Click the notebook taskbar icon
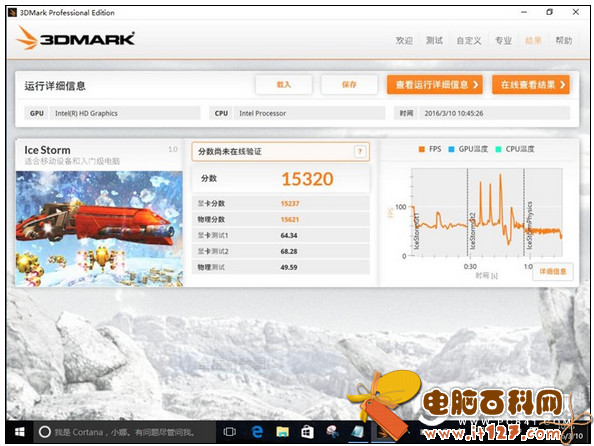594x446 pixels. point(358,432)
